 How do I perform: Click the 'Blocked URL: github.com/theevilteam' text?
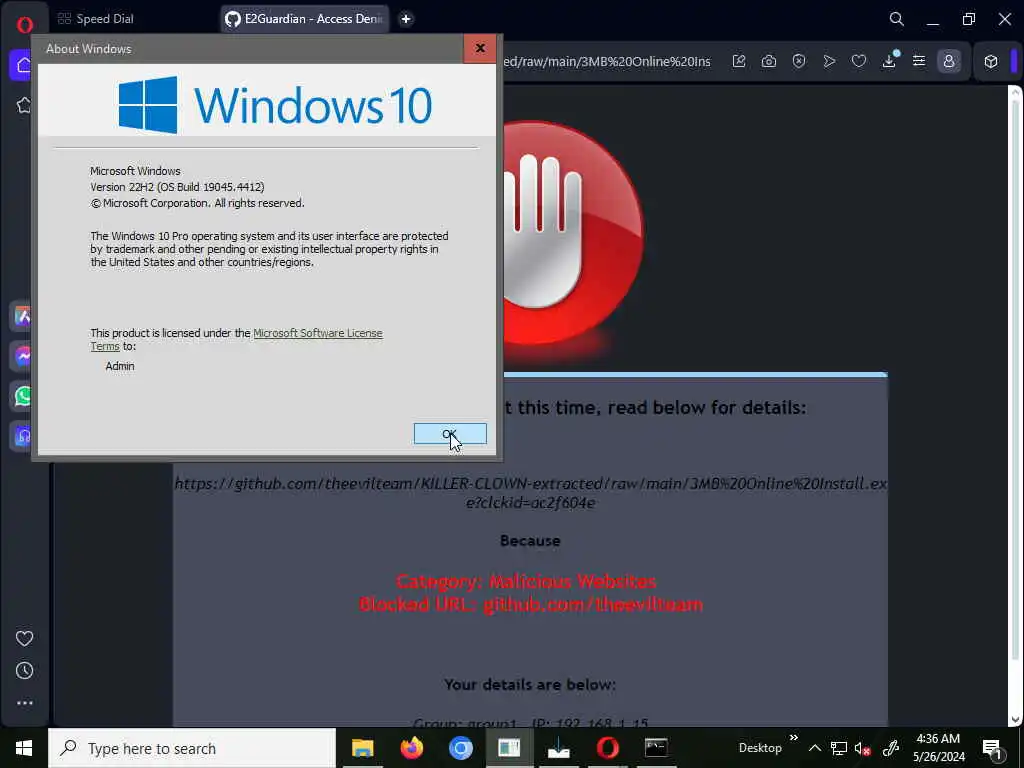[531, 604]
